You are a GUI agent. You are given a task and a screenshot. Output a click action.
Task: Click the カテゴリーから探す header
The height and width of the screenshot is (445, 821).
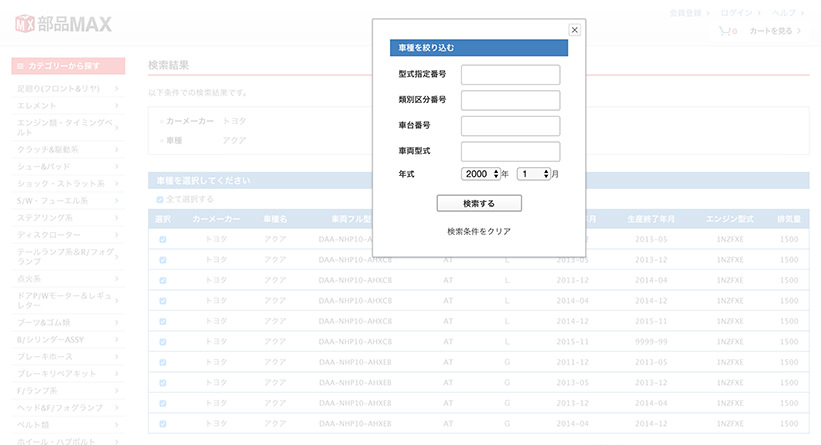pos(68,65)
